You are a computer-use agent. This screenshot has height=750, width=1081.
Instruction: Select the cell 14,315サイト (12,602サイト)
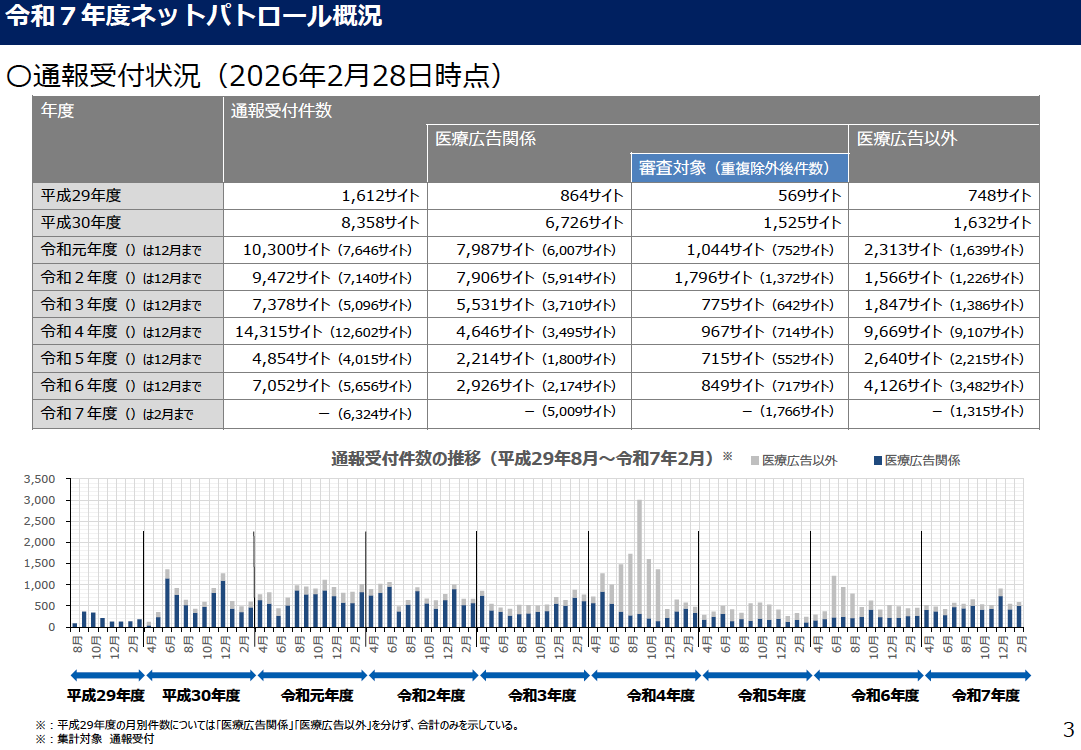click(x=325, y=332)
